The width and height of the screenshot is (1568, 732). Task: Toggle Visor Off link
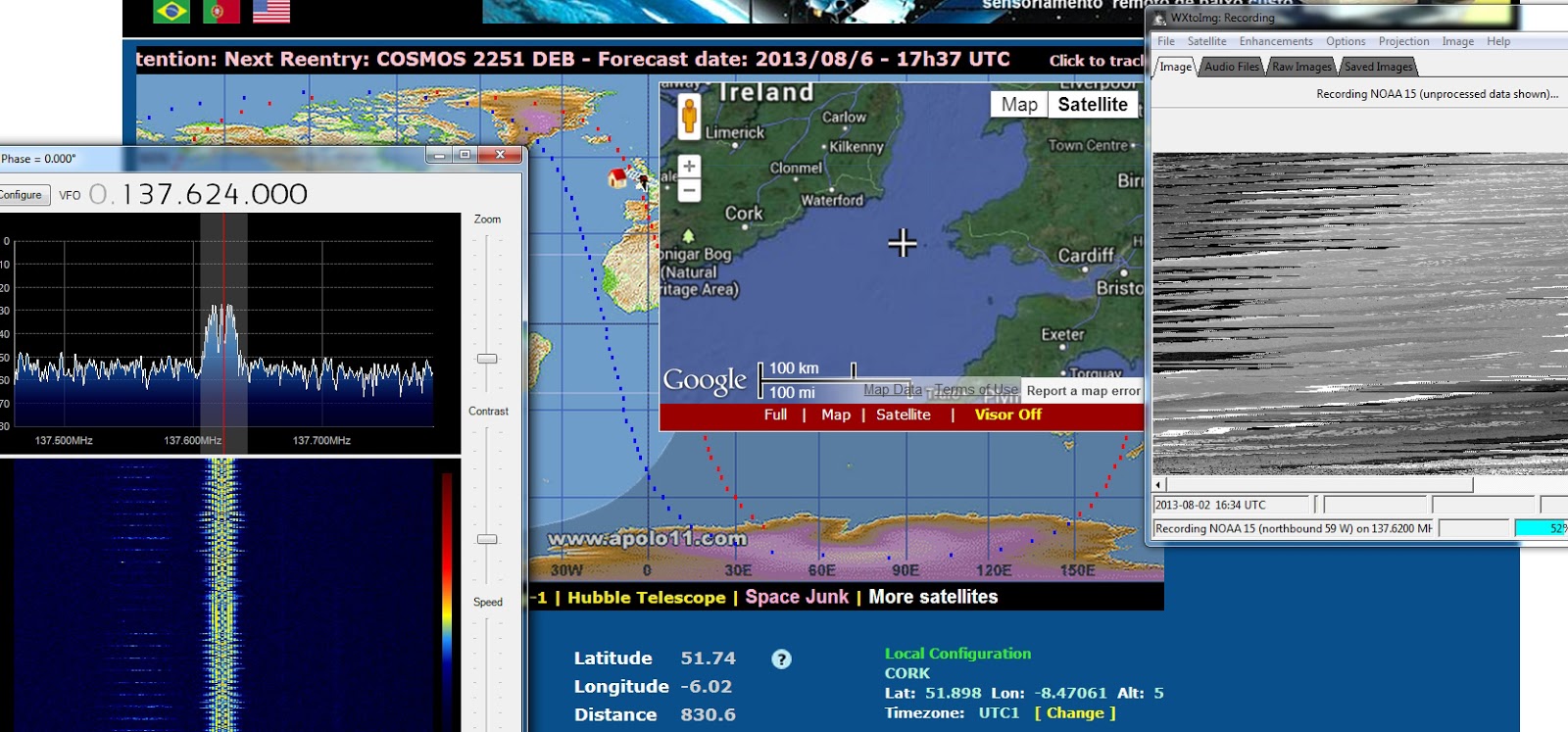pos(1007,415)
